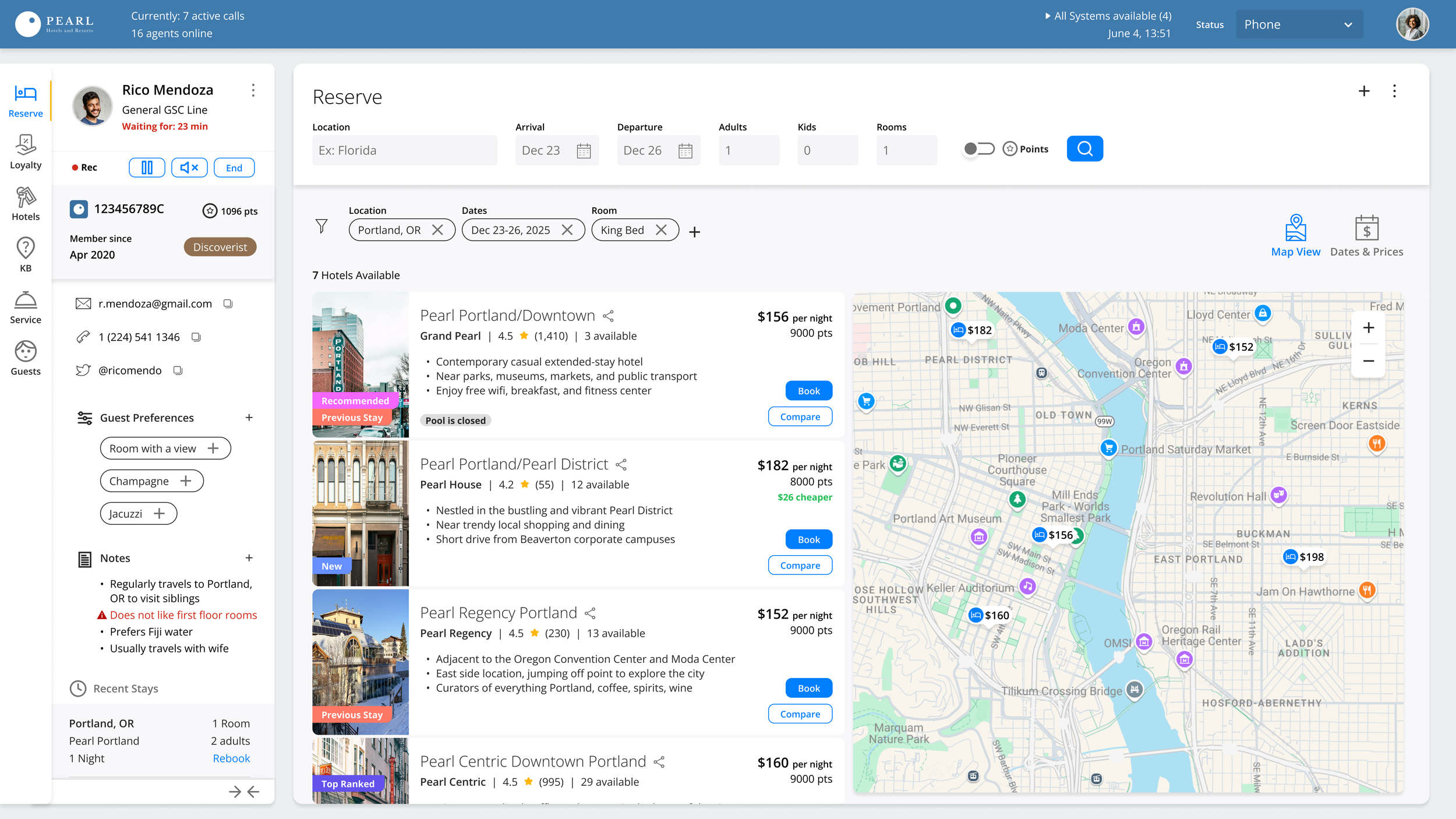Open the Reserve sidebar section

26,102
